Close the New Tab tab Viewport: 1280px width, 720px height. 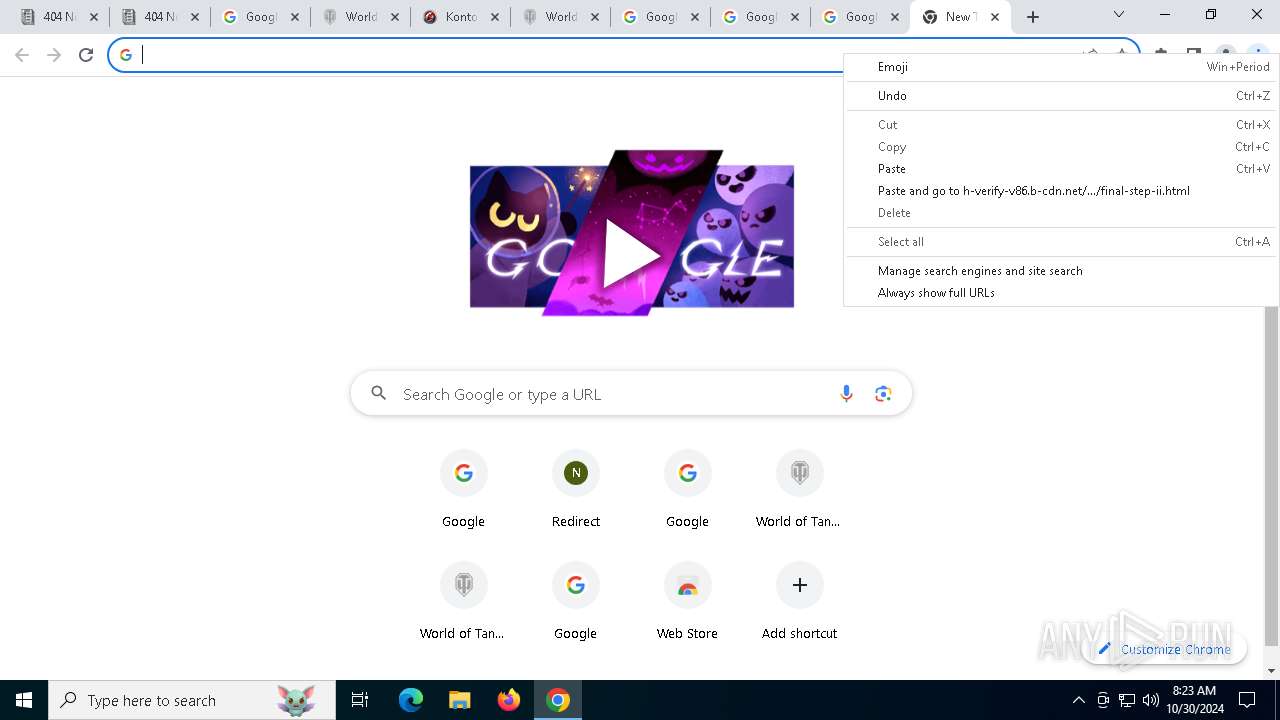click(994, 17)
